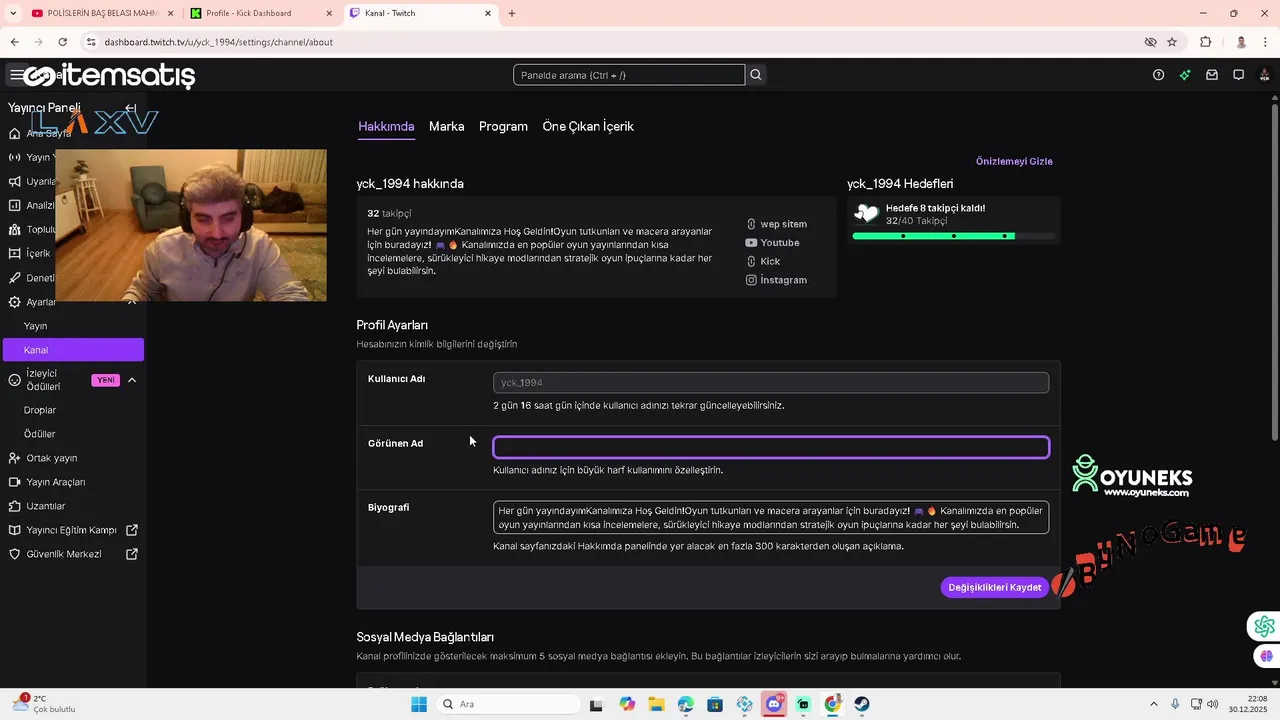Focus the Panelde arama search box
The width and height of the screenshot is (1280, 720).
pos(629,75)
